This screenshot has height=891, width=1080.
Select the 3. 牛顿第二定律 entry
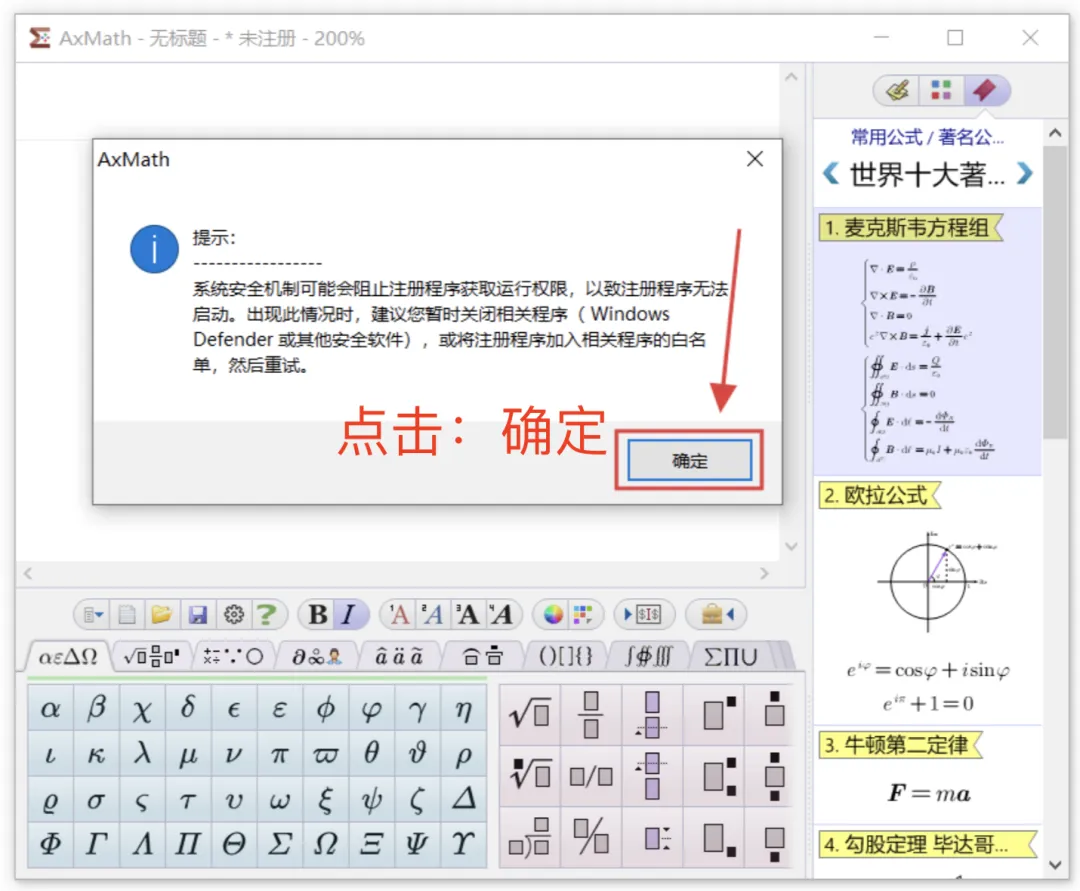[900, 745]
